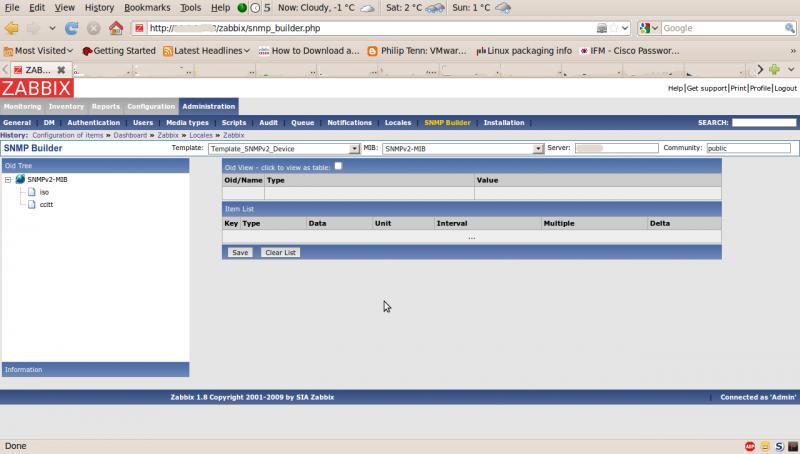Click the S icon in the status bar
The image size is (800, 454).
click(x=779, y=446)
